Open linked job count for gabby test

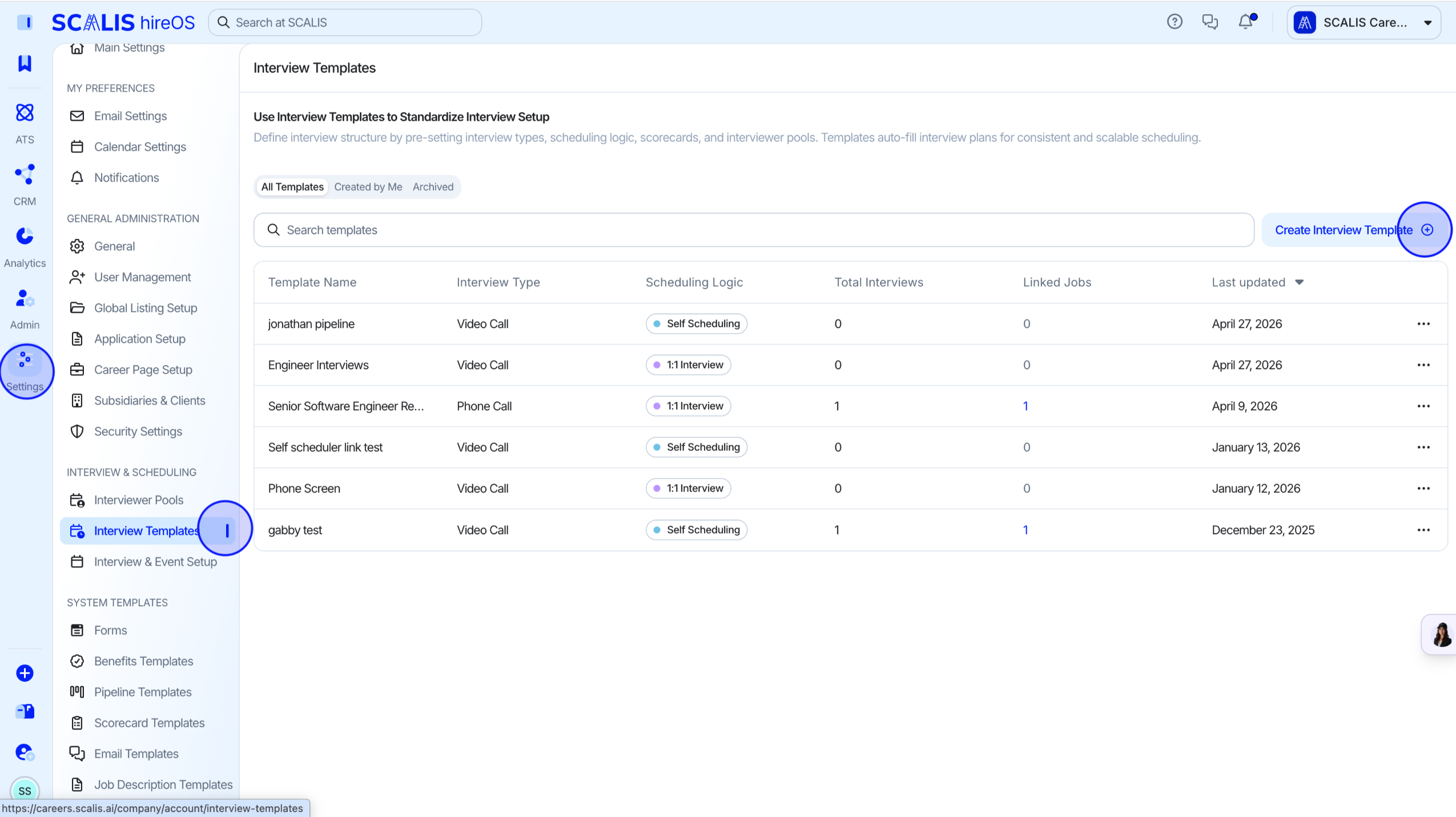(1025, 530)
